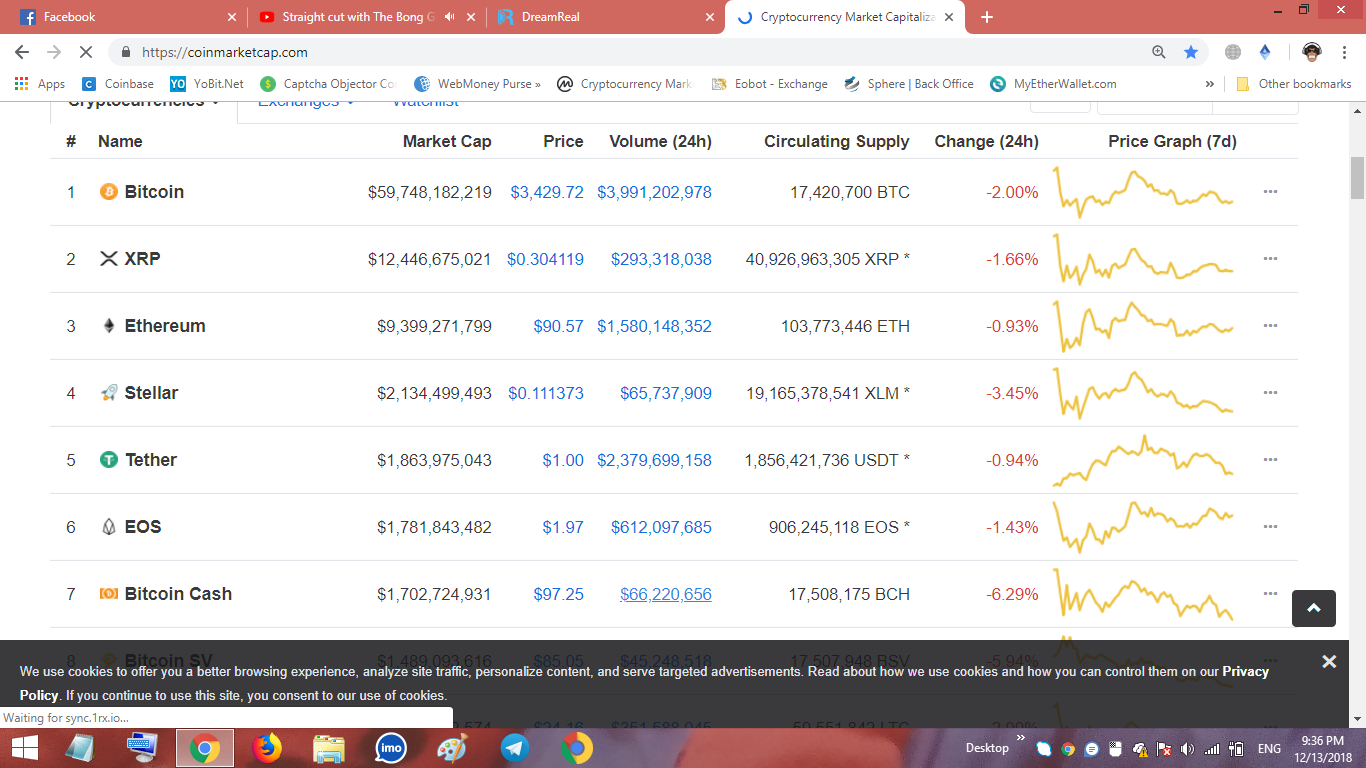1366x768 pixels.
Task: Open the Windows Start menu
Action: coord(24,748)
